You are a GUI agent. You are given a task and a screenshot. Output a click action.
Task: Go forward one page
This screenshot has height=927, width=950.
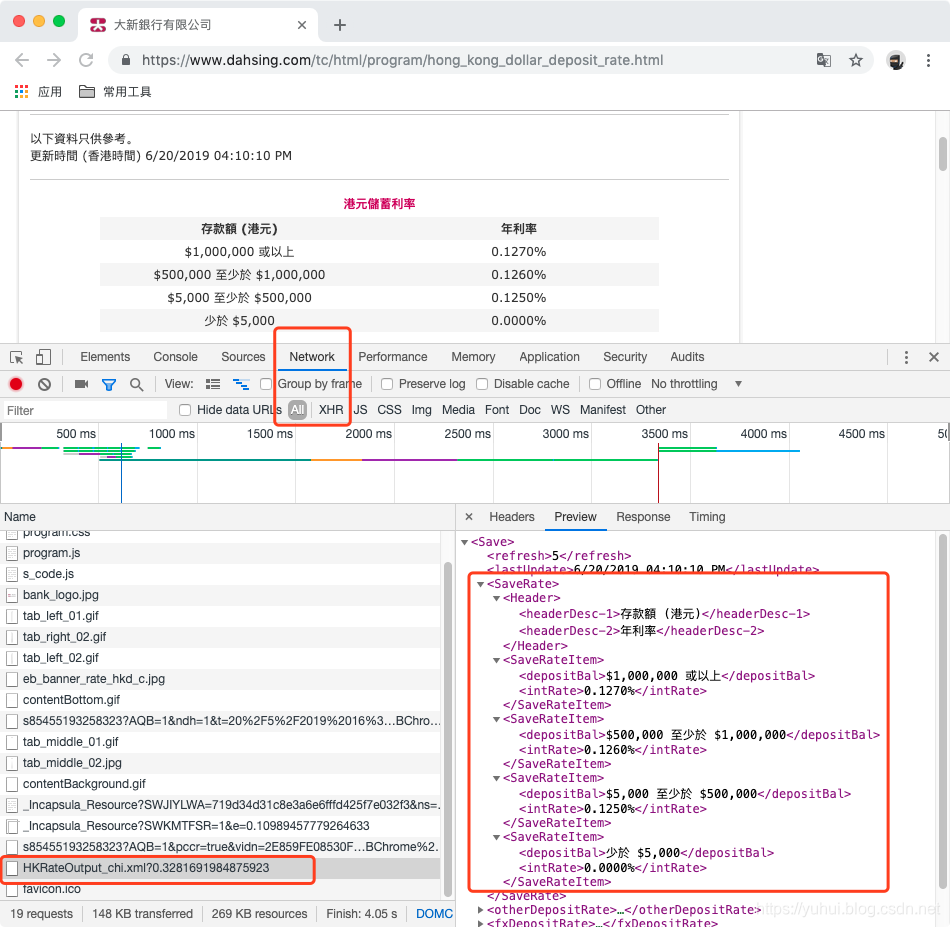click(54, 60)
